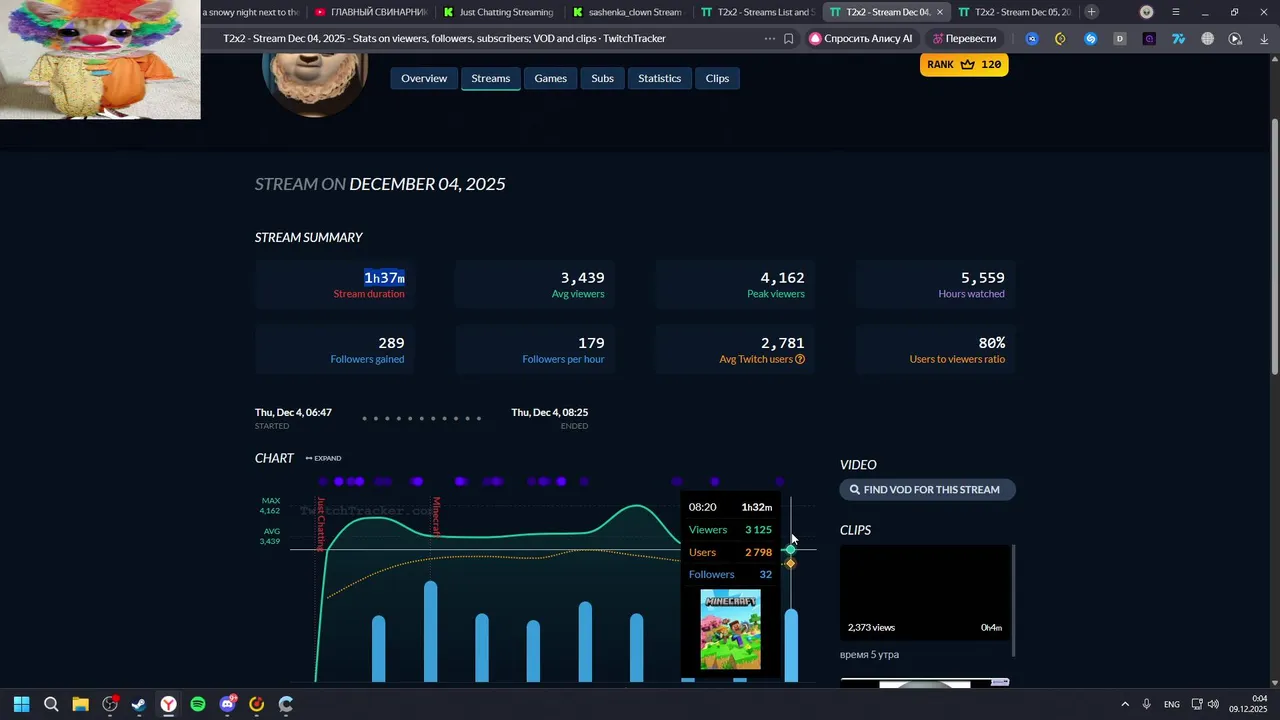Click the media play extension icon
The image size is (1280, 720).
(1236, 39)
